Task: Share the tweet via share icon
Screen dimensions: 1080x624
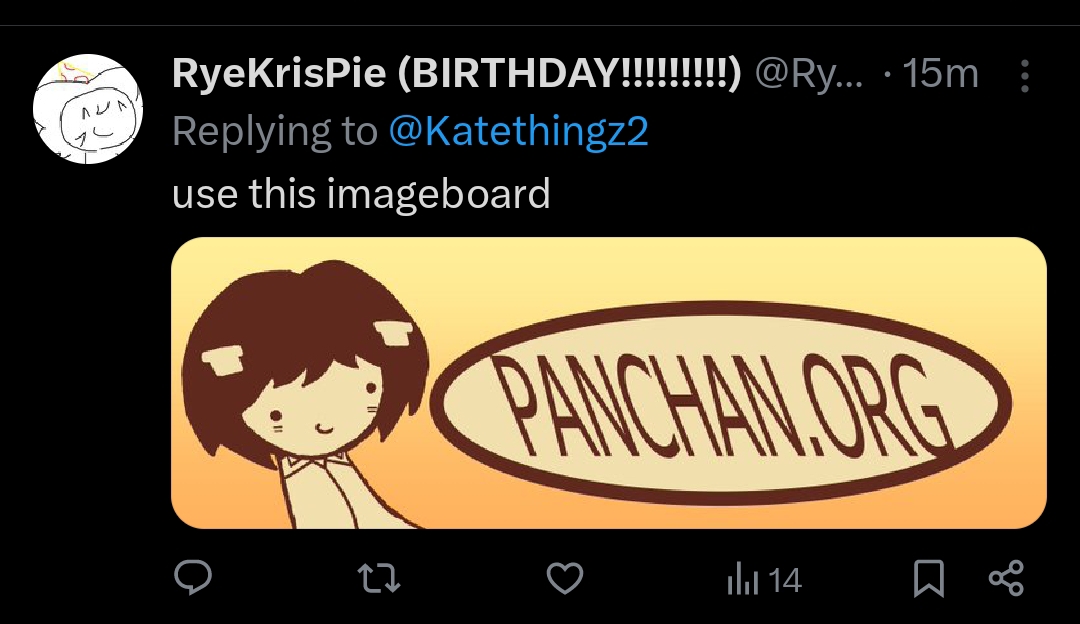Action: coord(1005,578)
